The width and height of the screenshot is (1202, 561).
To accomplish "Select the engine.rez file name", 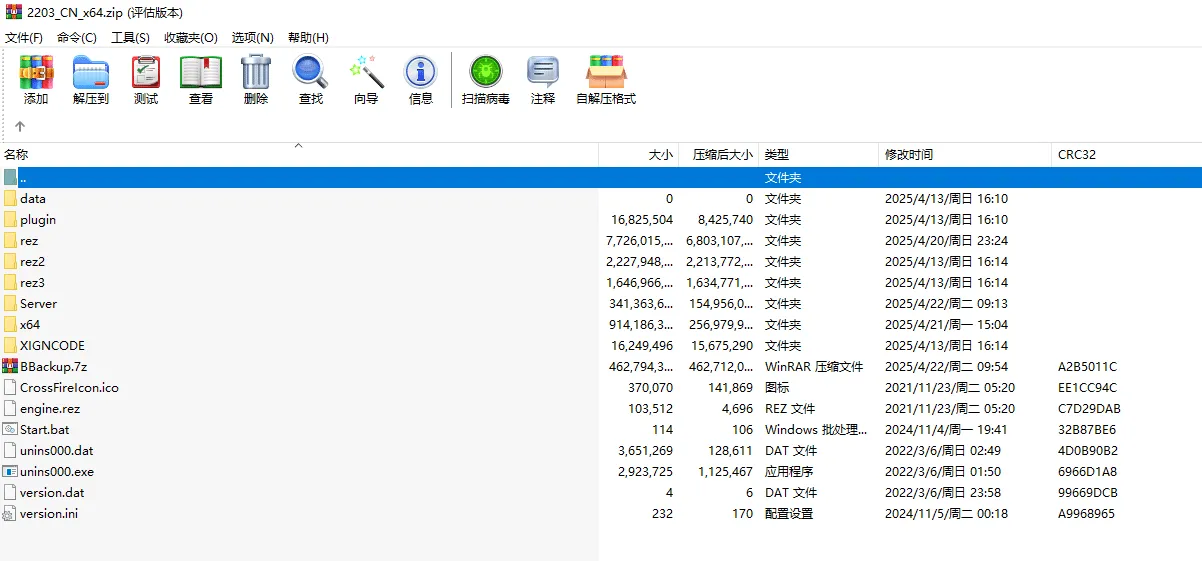I will [50, 408].
